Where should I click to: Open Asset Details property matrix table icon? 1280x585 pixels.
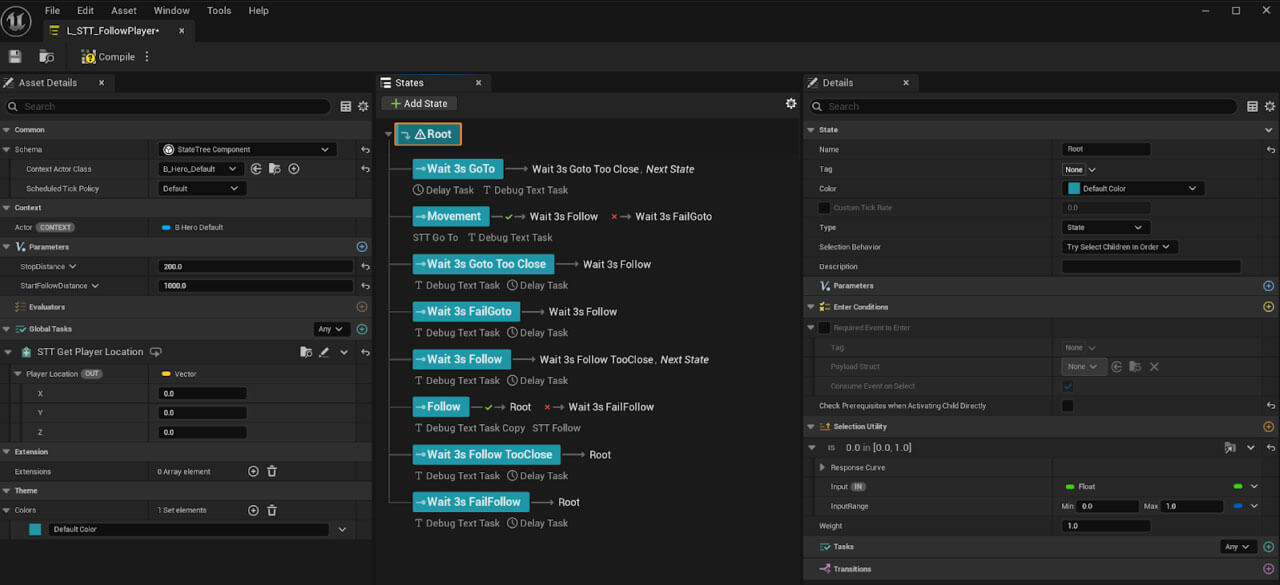click(346, 106)
